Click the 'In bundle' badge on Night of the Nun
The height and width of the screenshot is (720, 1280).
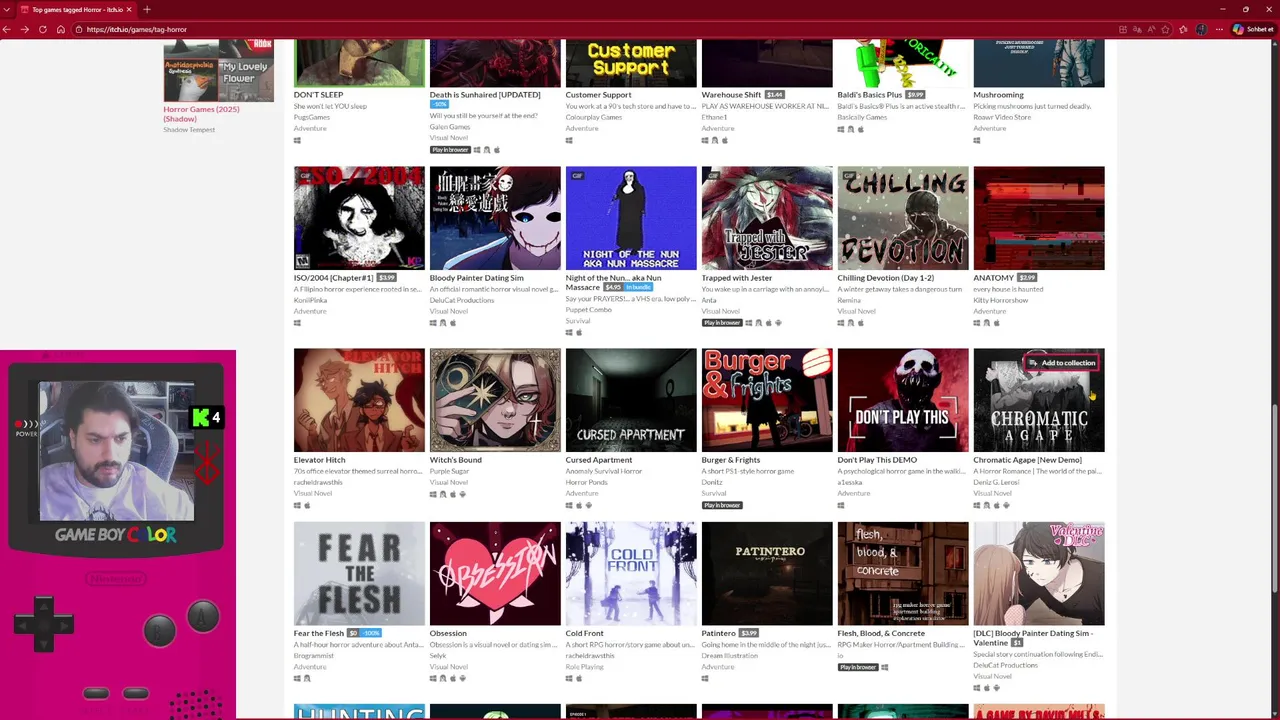pyautogui.click(x=637, y=287)
